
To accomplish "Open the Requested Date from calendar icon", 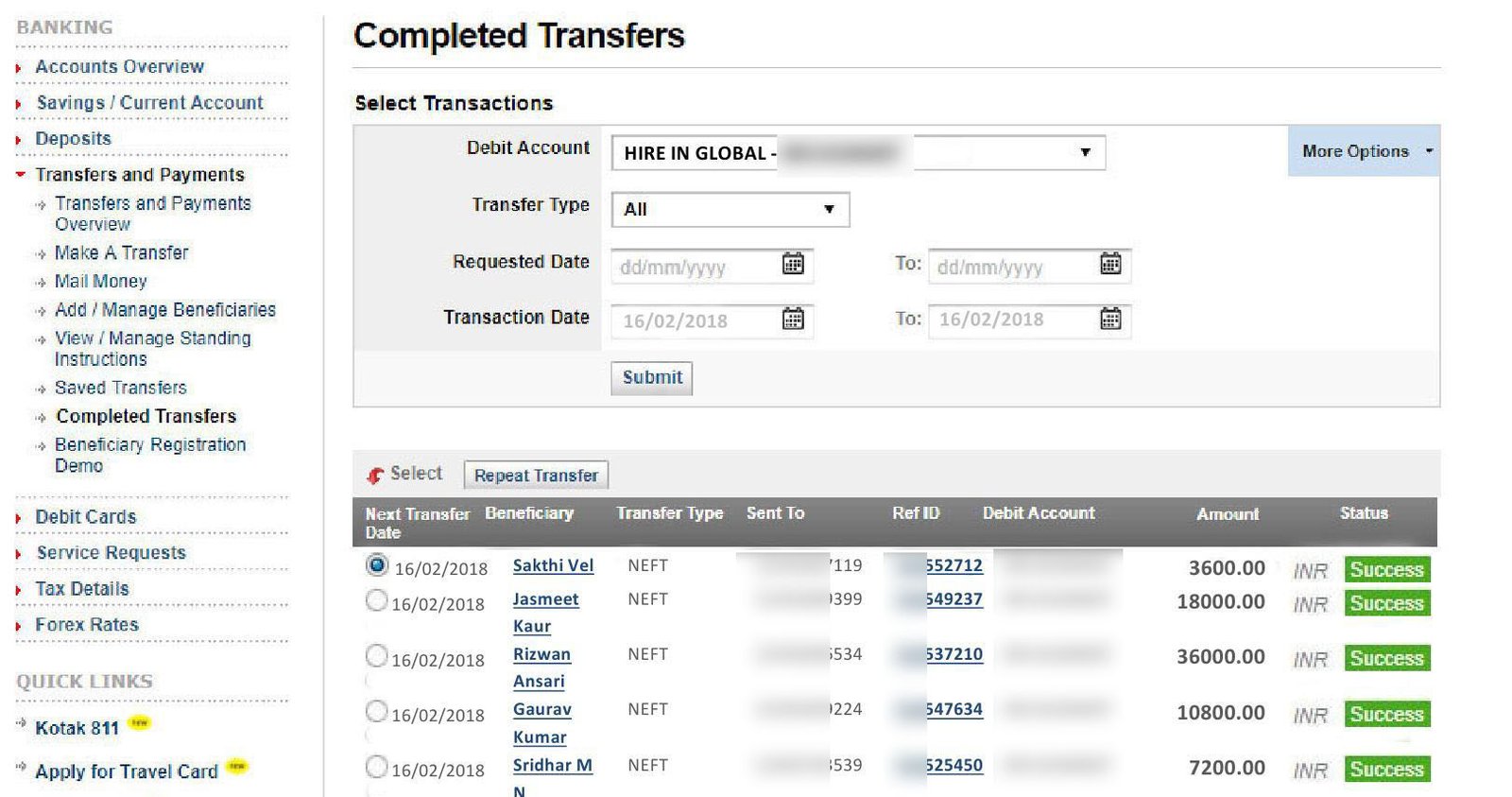I will point(793,264).
